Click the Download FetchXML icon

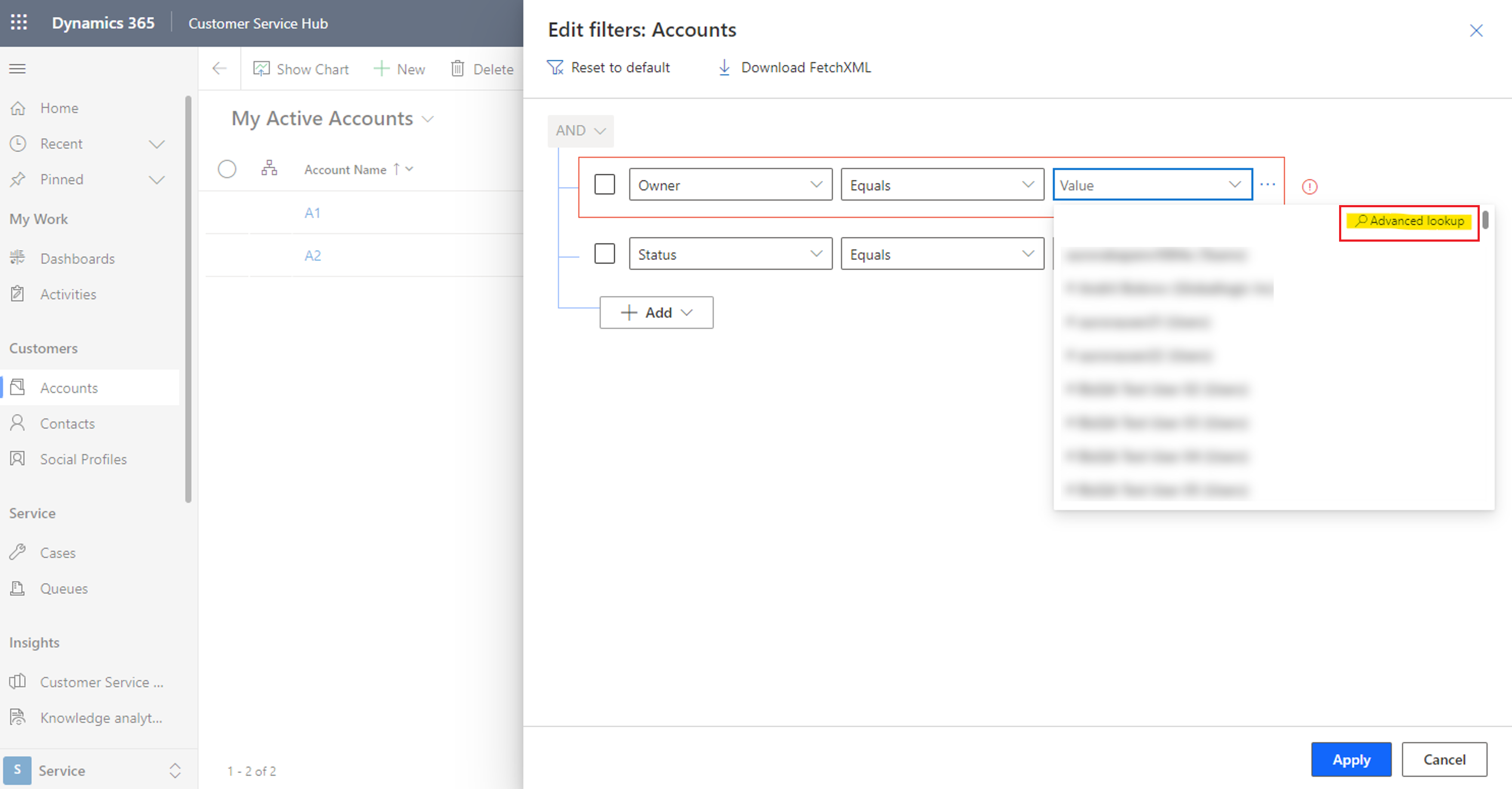pos(723,67)
